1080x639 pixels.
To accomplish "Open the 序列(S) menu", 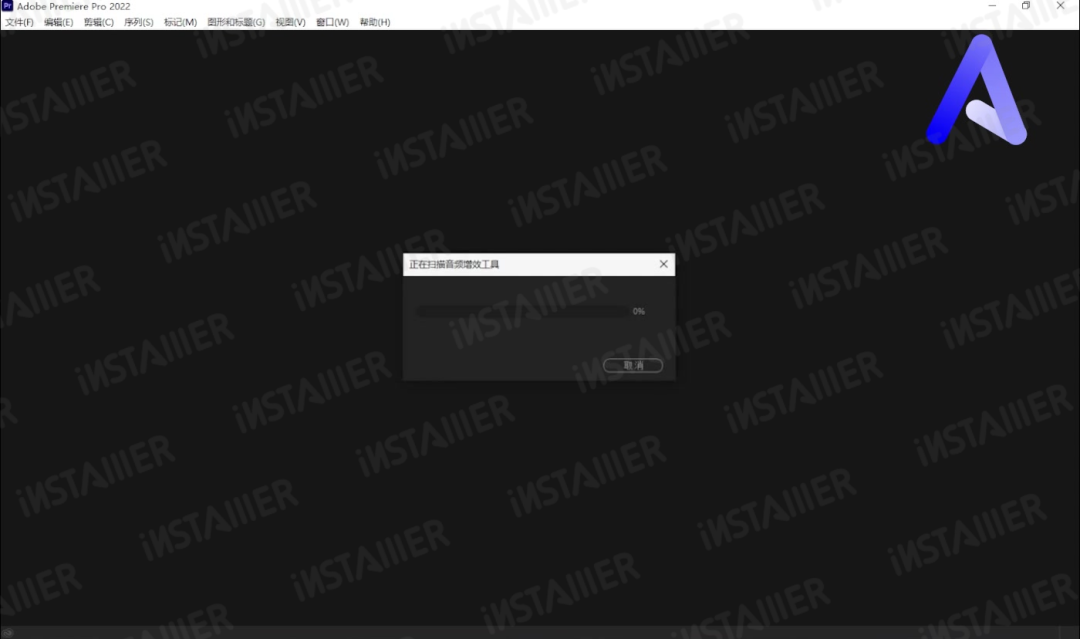I will pyautogui.click(x=138, y=22).
